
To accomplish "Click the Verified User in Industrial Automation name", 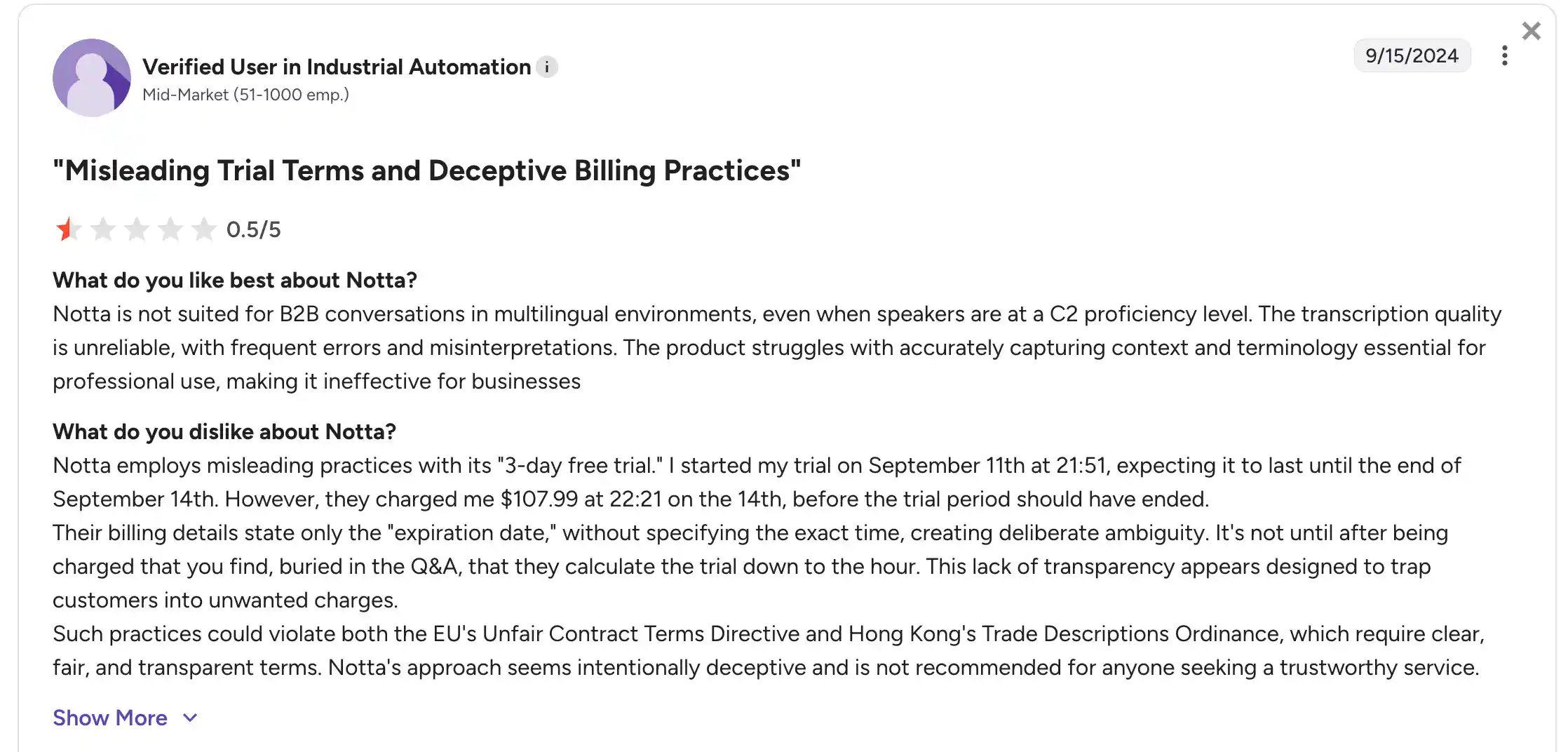I will [x=336, y=67].
